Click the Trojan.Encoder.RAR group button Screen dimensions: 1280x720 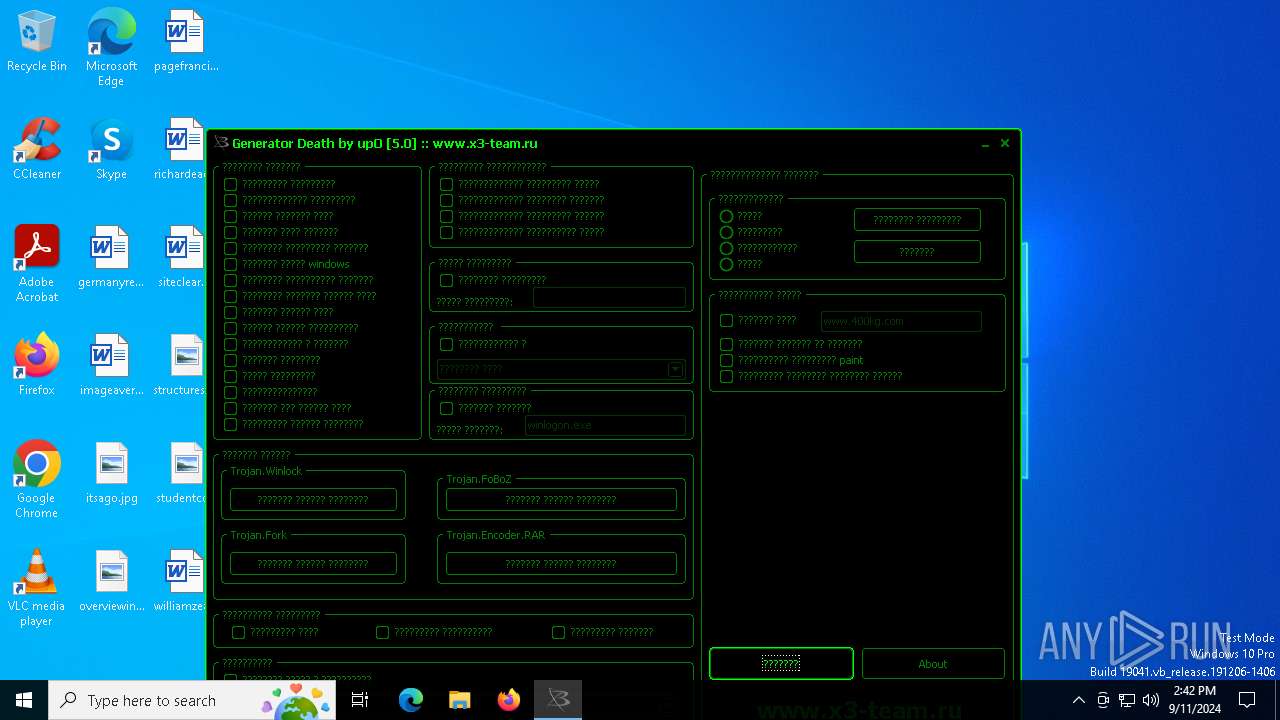[561, 563]
